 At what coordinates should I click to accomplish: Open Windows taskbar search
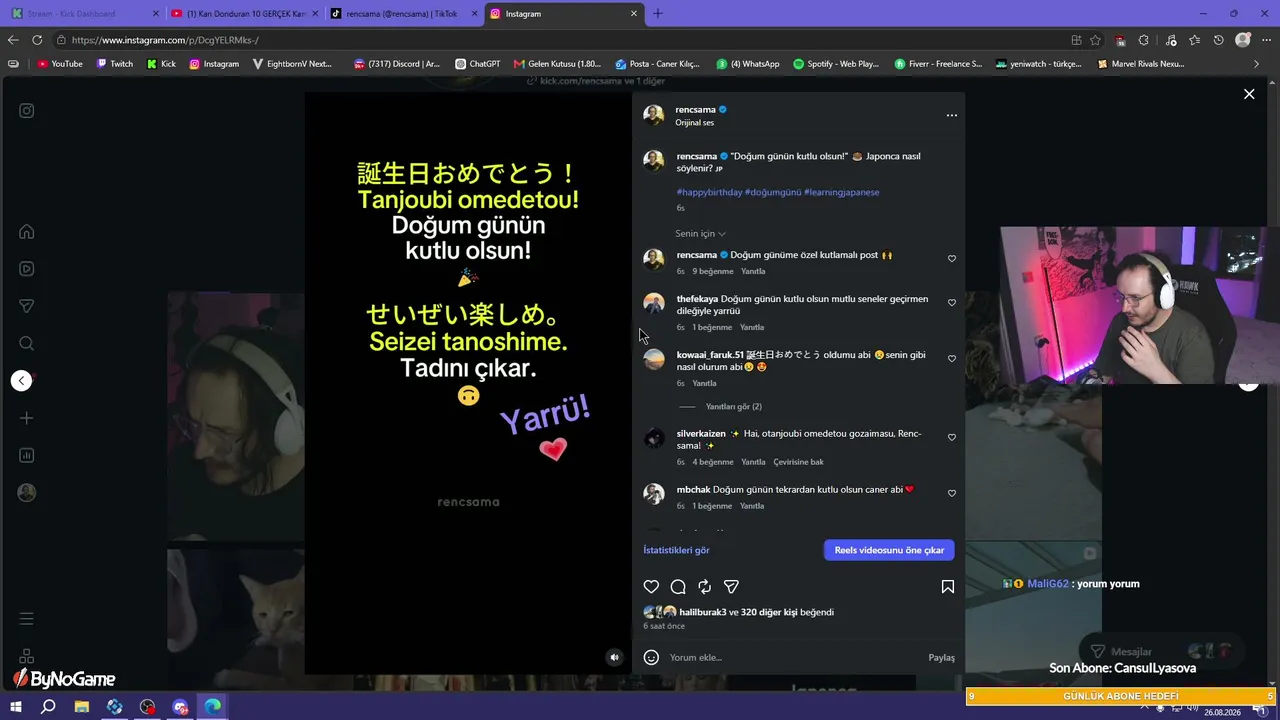point(48,707)
